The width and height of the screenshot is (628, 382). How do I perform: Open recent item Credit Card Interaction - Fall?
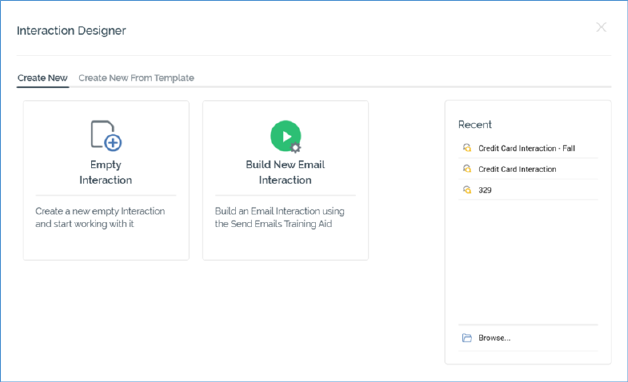pyautogui.click(x=528, y=148)
